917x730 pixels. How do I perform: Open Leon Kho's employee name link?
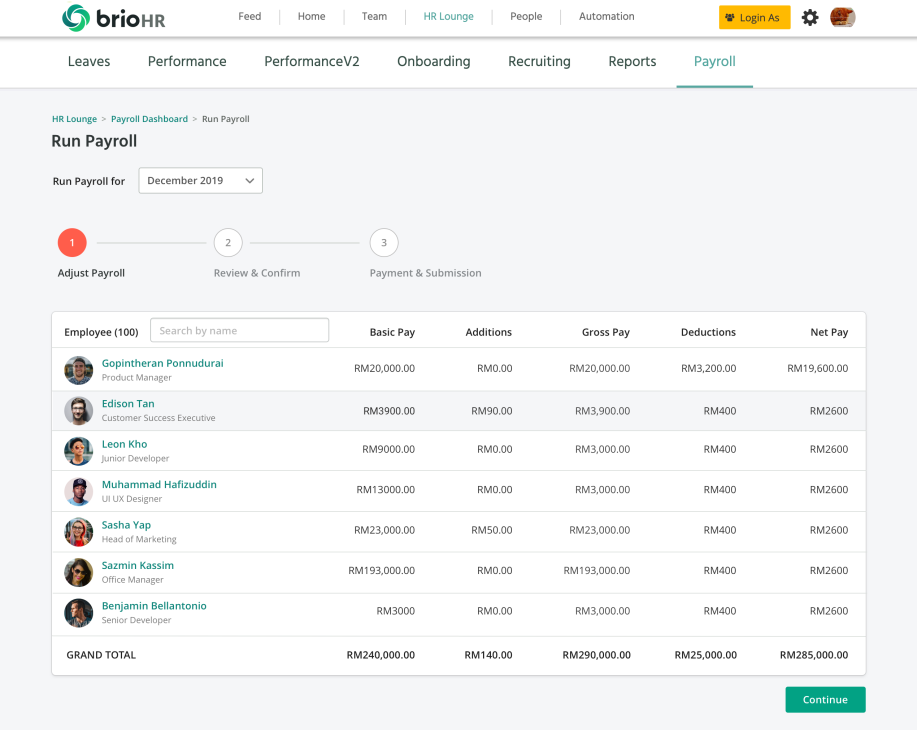pos(124,444)
